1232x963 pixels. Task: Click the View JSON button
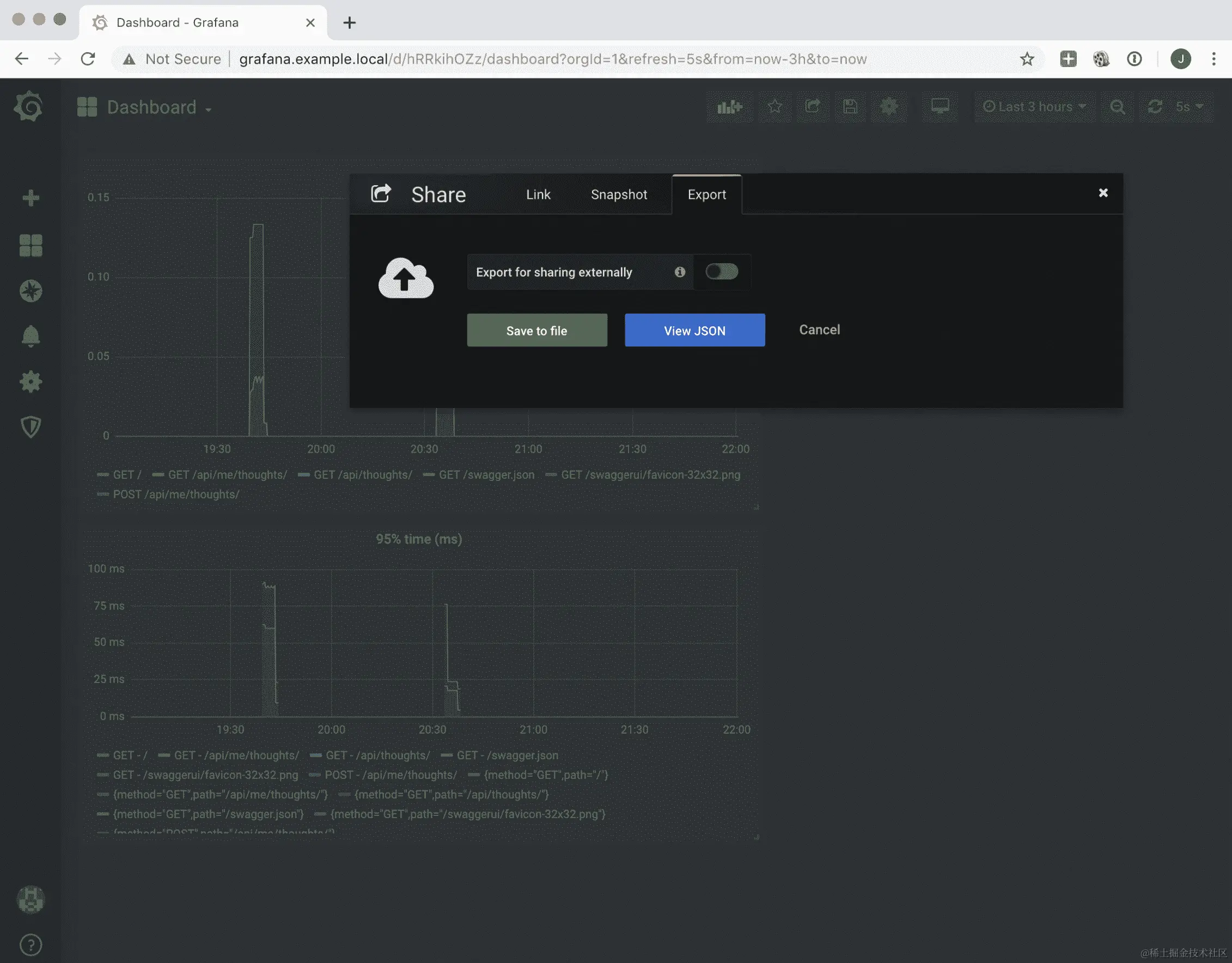(694, 331)
